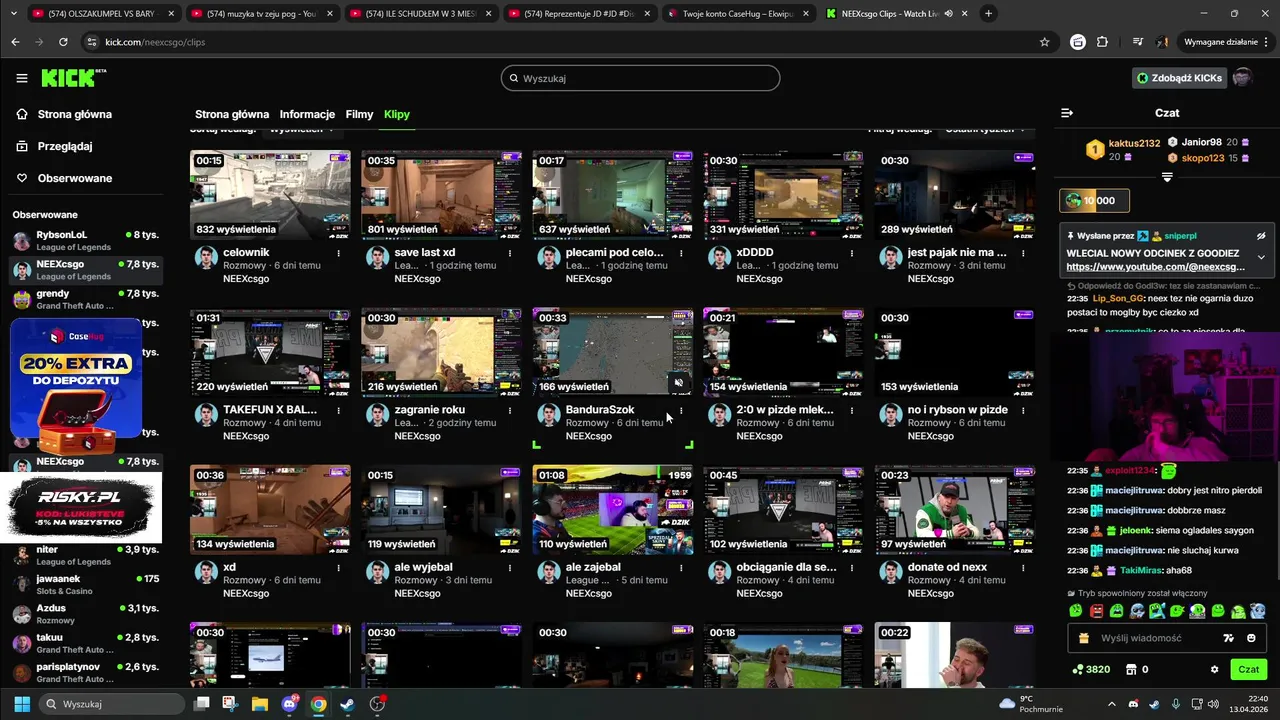Open Azdus channel in followed list

[85, 614]
